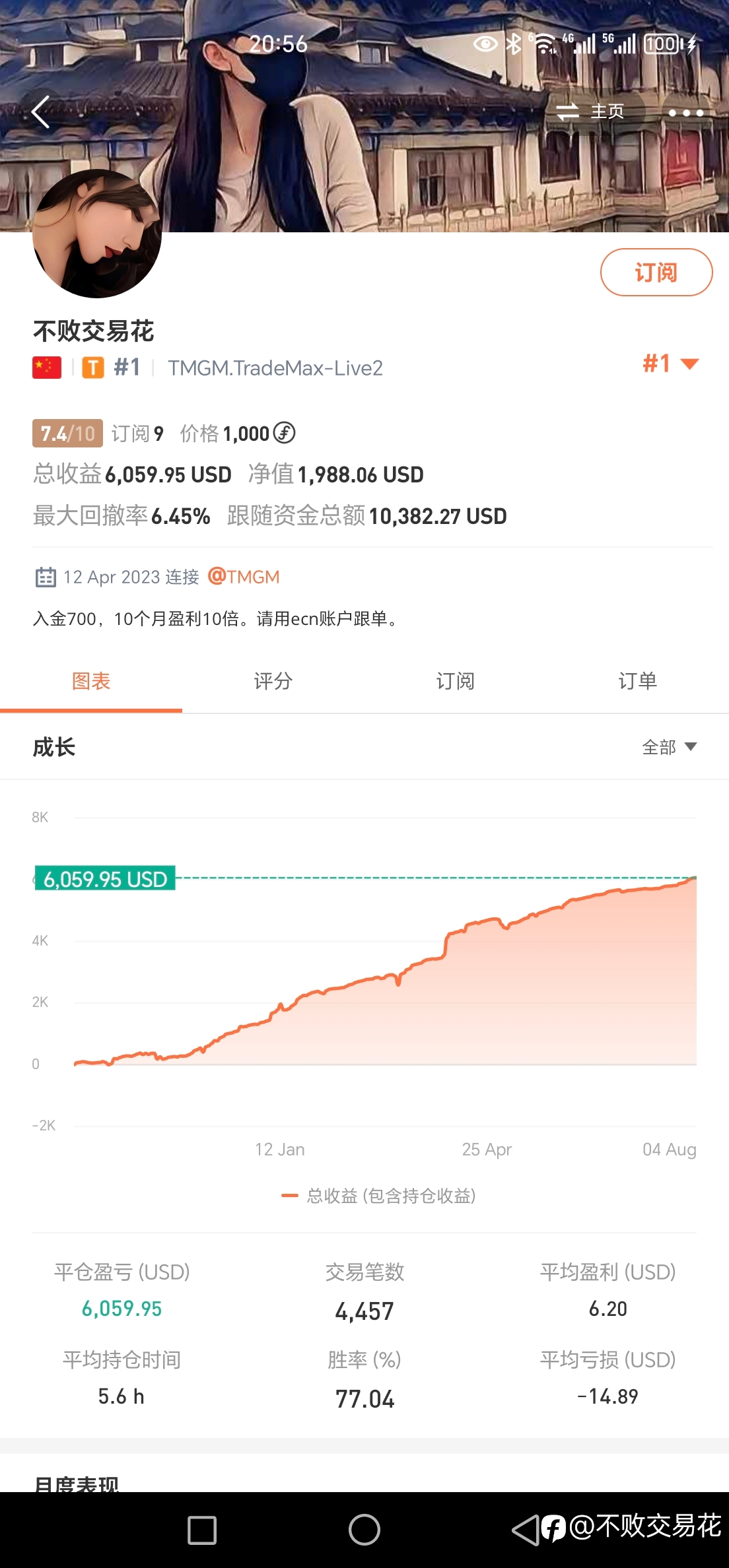Tap the price coin icon beside 1,000
The image size is (729, 1568).
pyautogui.click(x=285, y=433)
